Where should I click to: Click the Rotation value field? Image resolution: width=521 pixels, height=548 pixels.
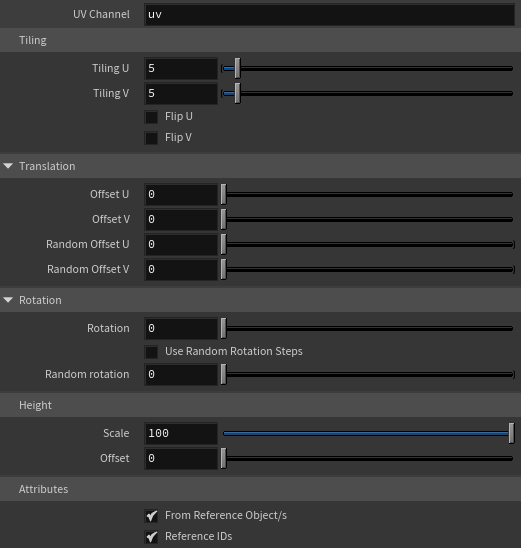(181, 329)
